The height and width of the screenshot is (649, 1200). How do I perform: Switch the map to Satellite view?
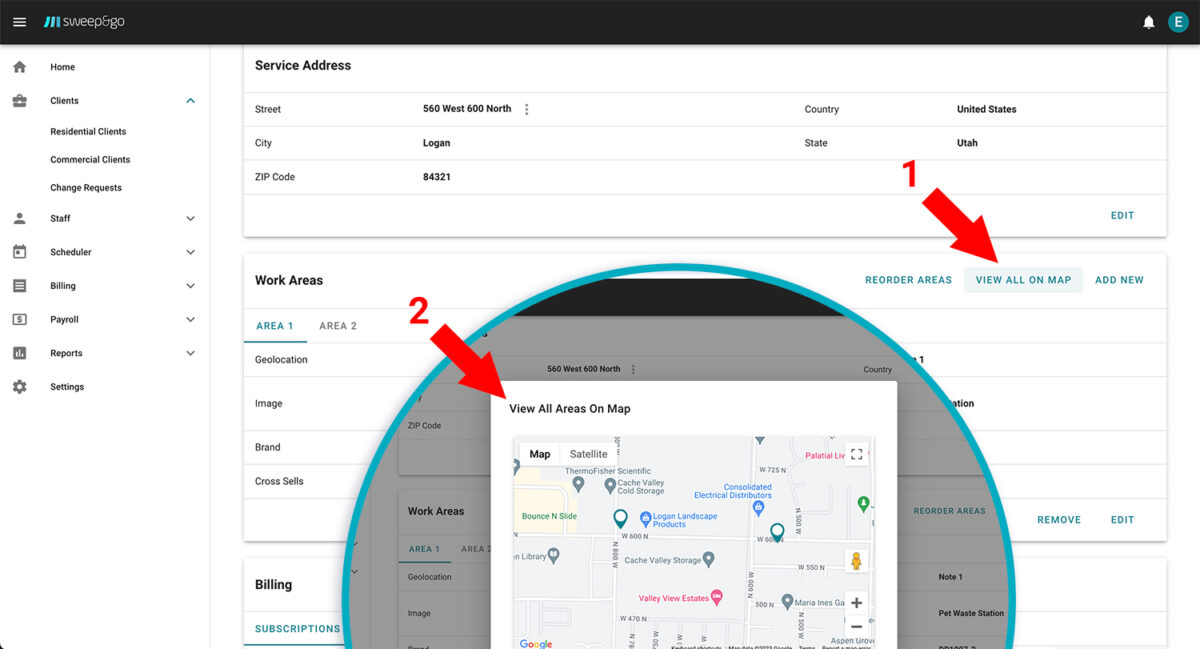coord(588,454)
